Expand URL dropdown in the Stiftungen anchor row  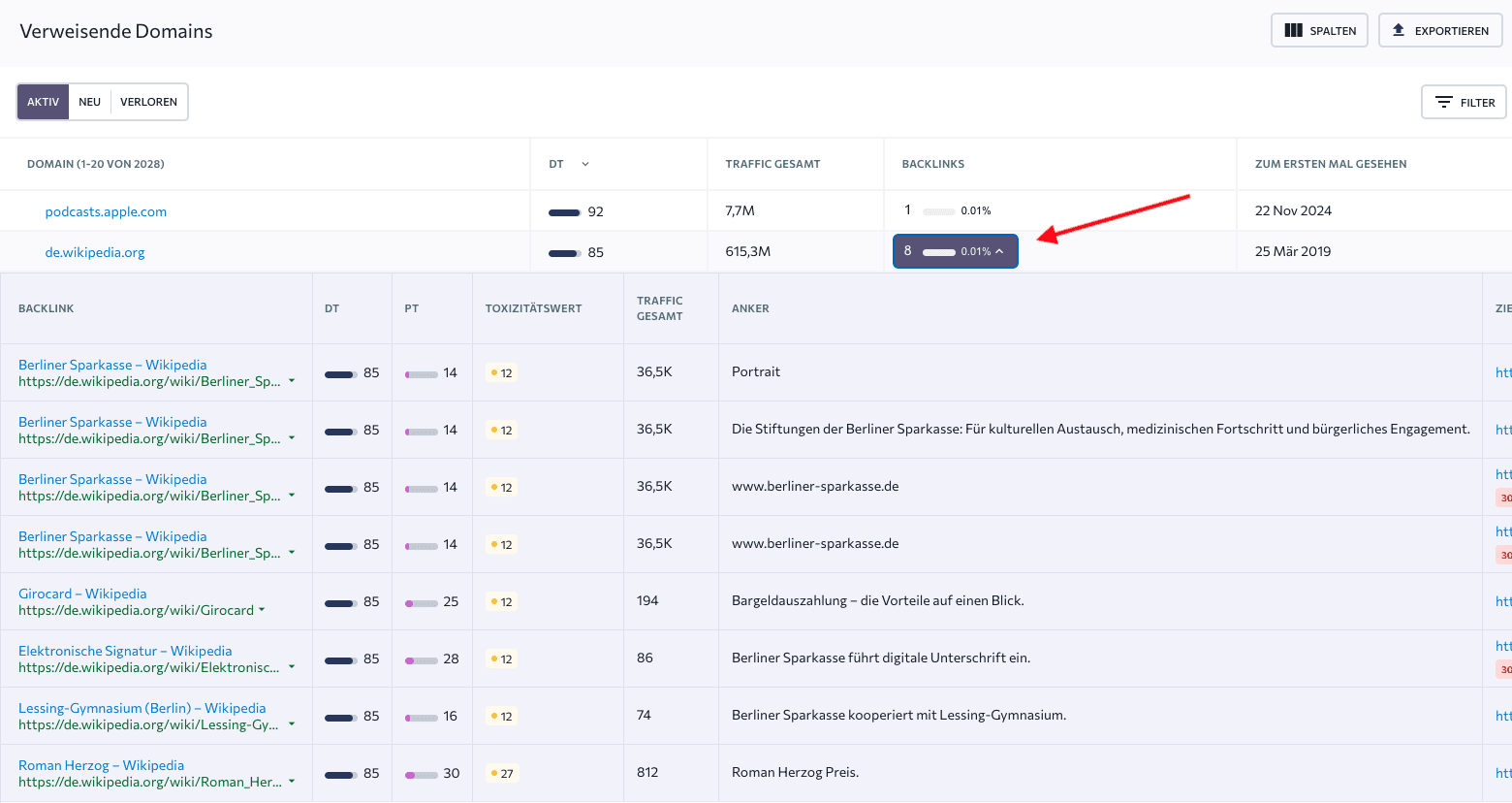[x=292, y=438]
